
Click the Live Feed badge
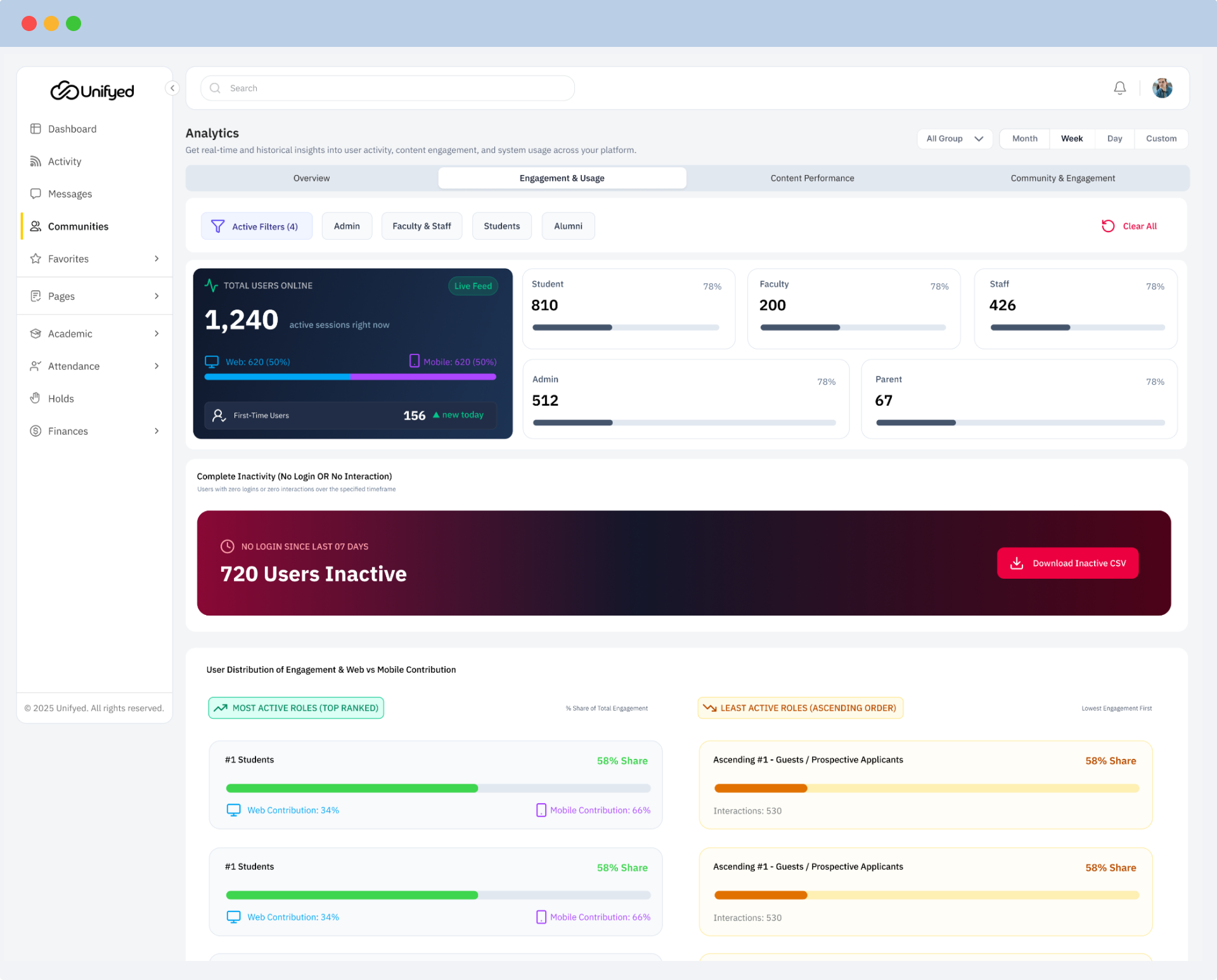(x=473, y=286)
